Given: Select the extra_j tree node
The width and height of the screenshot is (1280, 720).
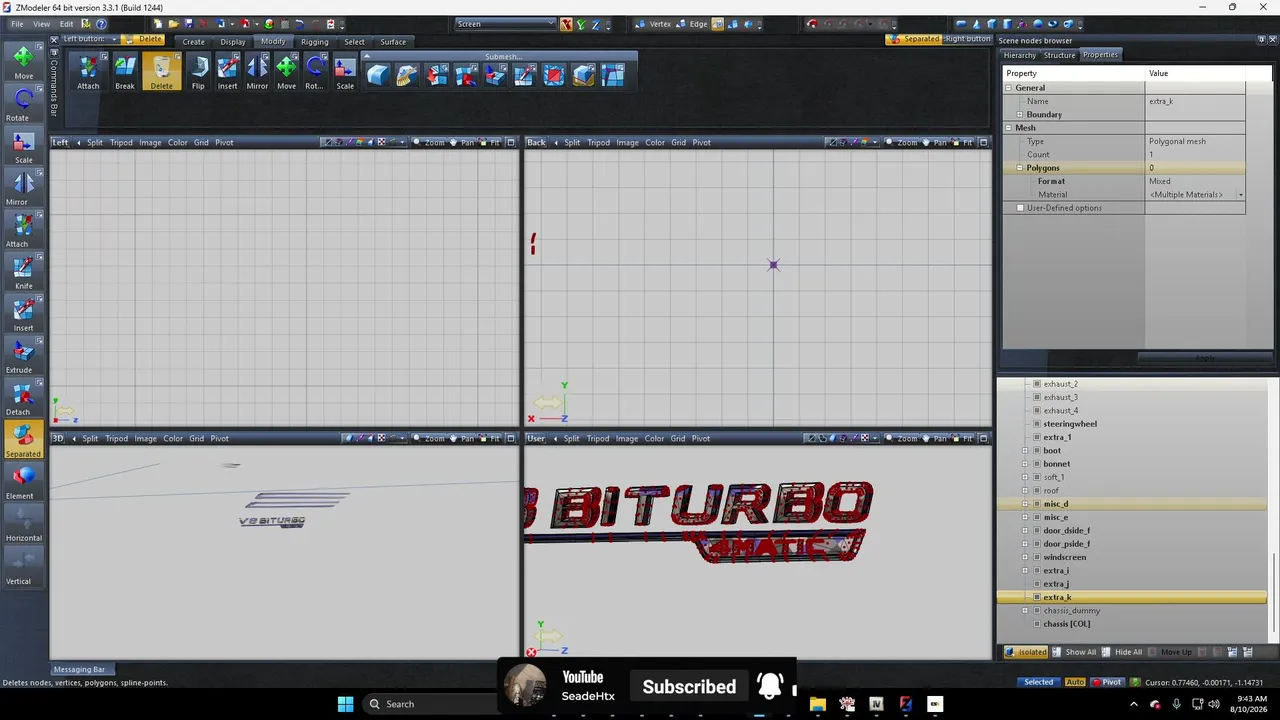Looking at the screenshot, I should click(1056, 584).
